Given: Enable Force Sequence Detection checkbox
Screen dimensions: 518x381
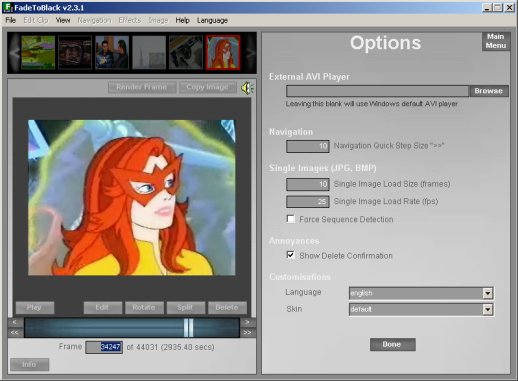Looking at the screenshot, I should point(291,219).
